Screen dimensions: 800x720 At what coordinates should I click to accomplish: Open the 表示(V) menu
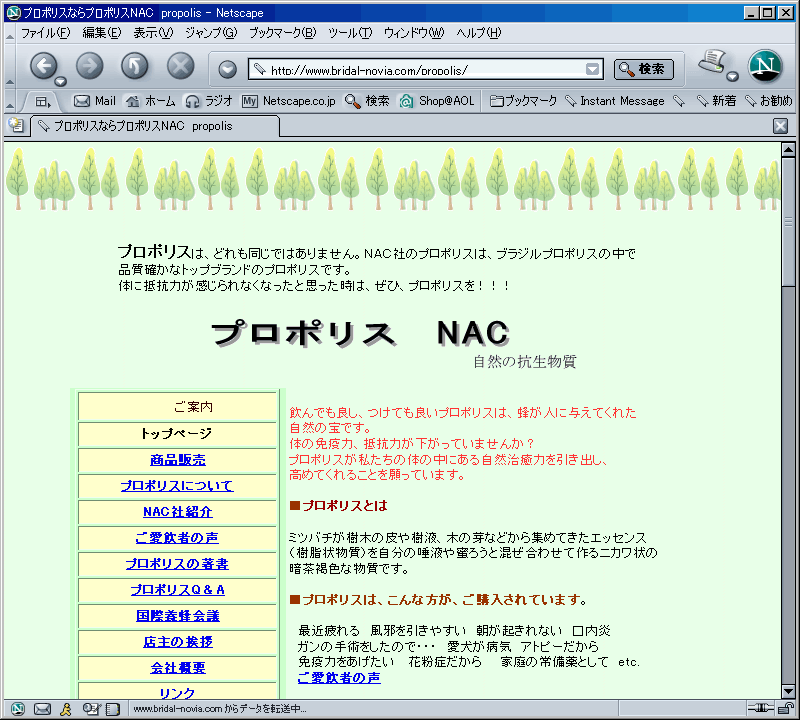(153, 33)
